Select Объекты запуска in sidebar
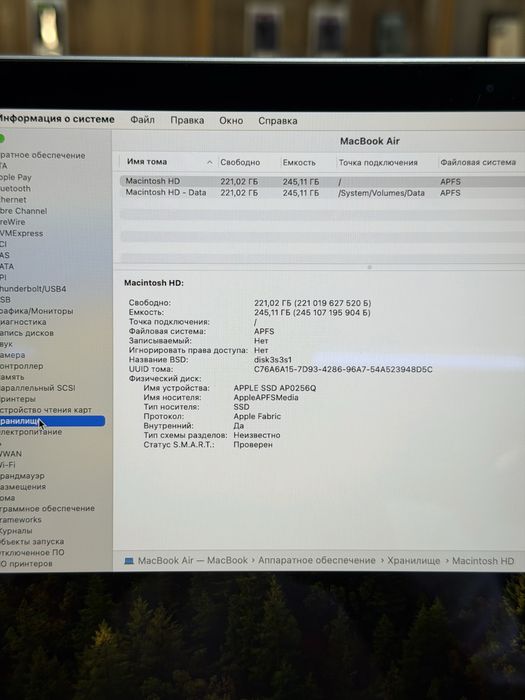This screenshot has width=525, height=700. [32, 542]
